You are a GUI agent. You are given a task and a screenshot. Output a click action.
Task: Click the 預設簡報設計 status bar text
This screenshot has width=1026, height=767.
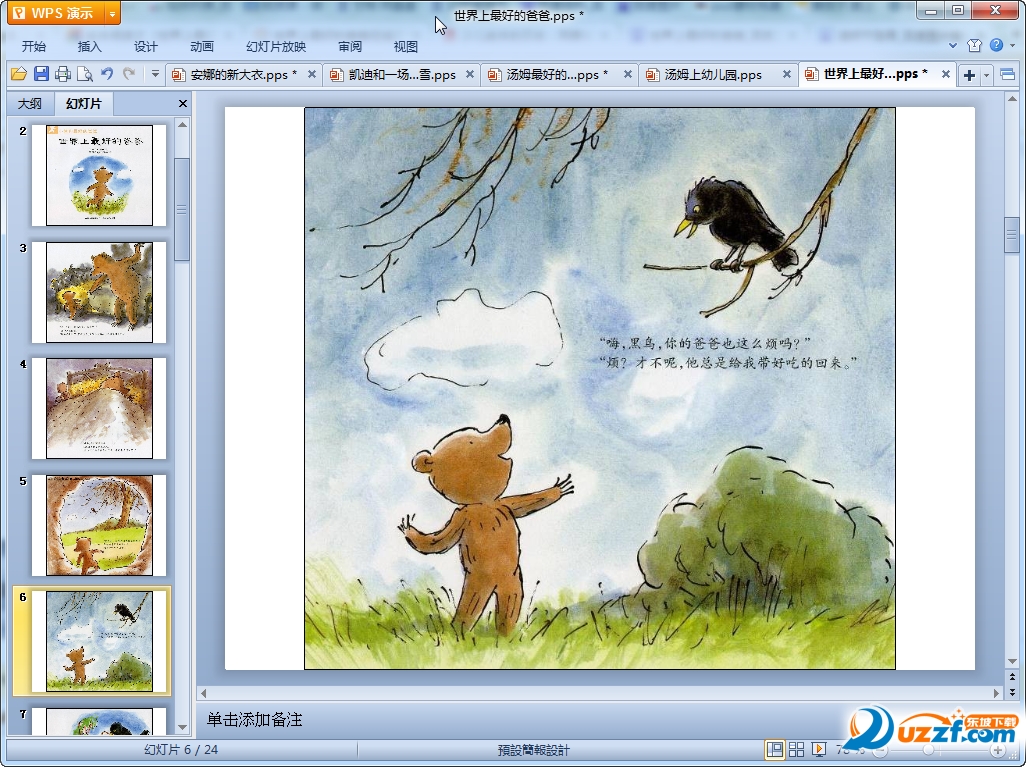(533, 750)
